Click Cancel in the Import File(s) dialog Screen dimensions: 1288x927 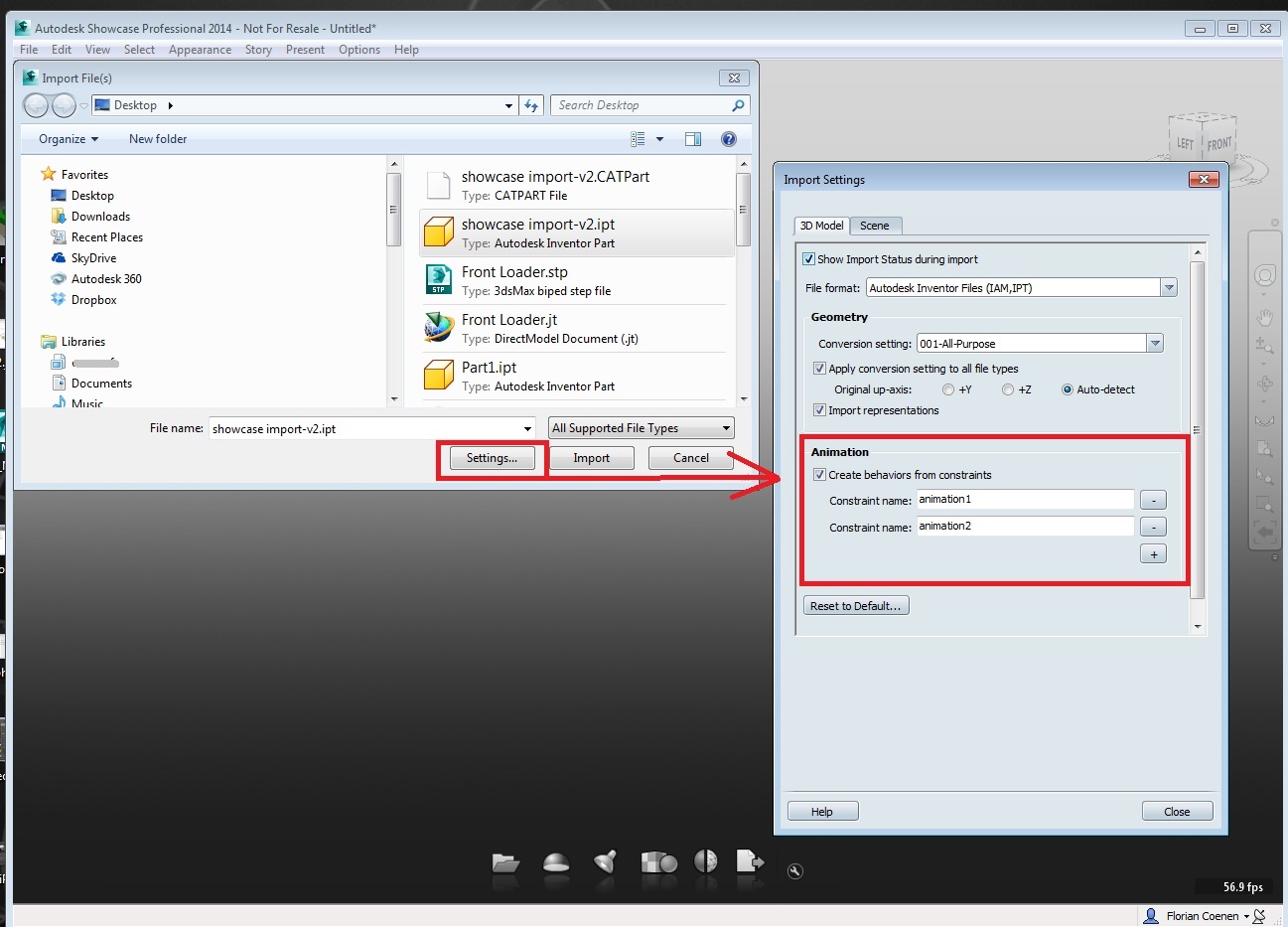click(x=691, y=458)
